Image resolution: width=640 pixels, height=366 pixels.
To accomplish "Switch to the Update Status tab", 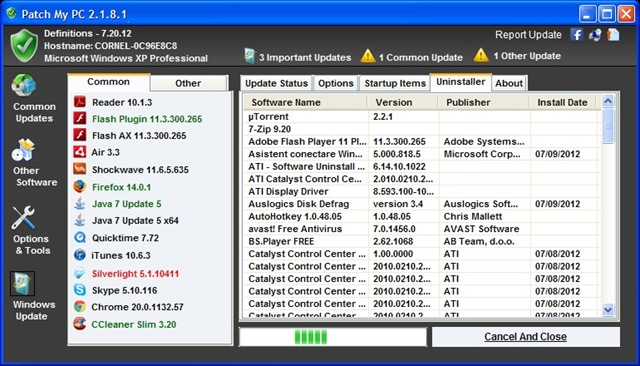I will click(276, 83).
